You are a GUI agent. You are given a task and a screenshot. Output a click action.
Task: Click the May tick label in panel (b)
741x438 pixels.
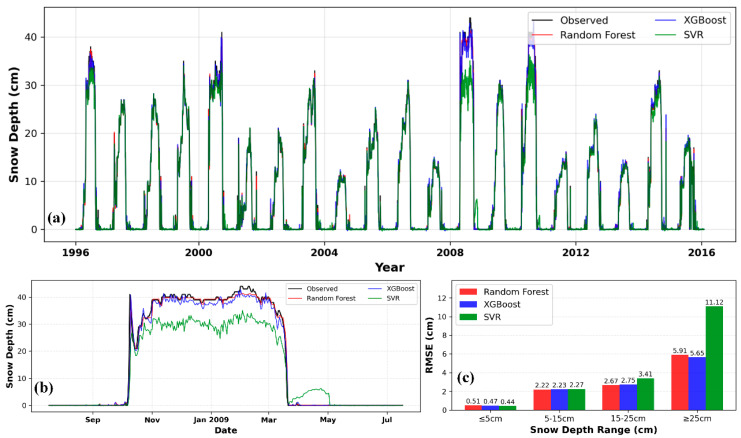point(328,420)
